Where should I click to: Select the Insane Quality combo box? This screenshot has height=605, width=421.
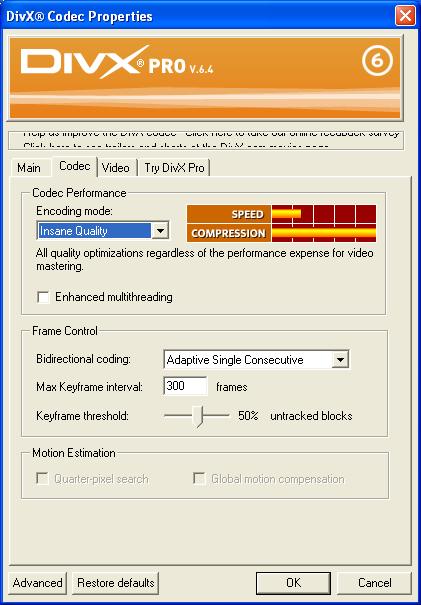(103, 231)
